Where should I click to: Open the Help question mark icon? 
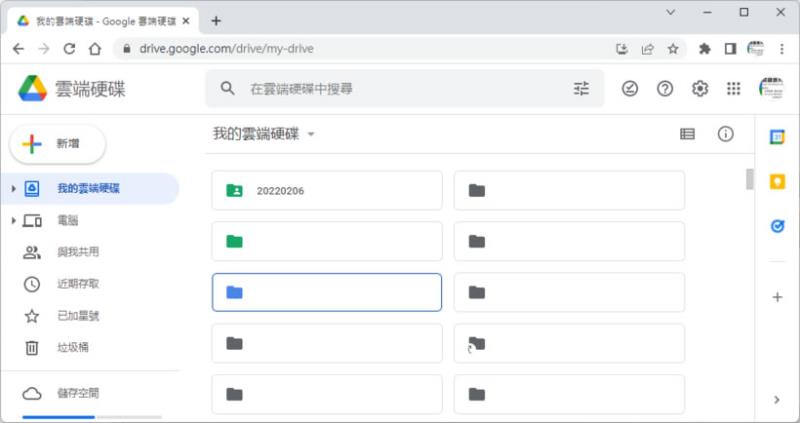coord(665,89)
